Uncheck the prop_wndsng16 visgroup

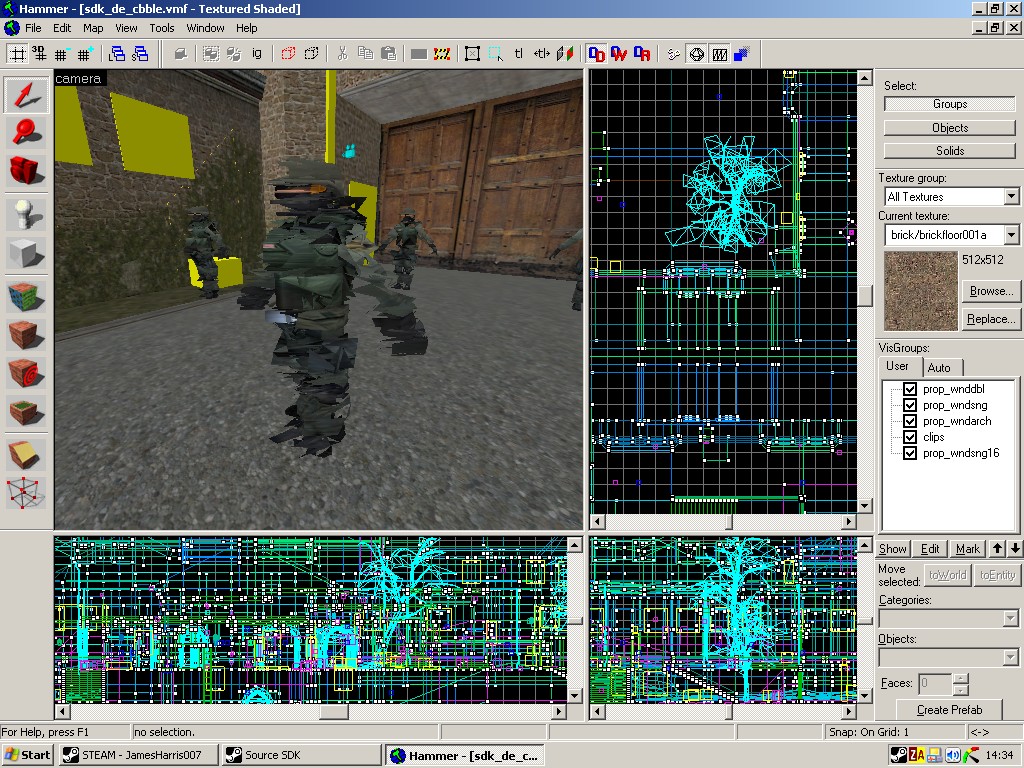(x=910, y=453)
